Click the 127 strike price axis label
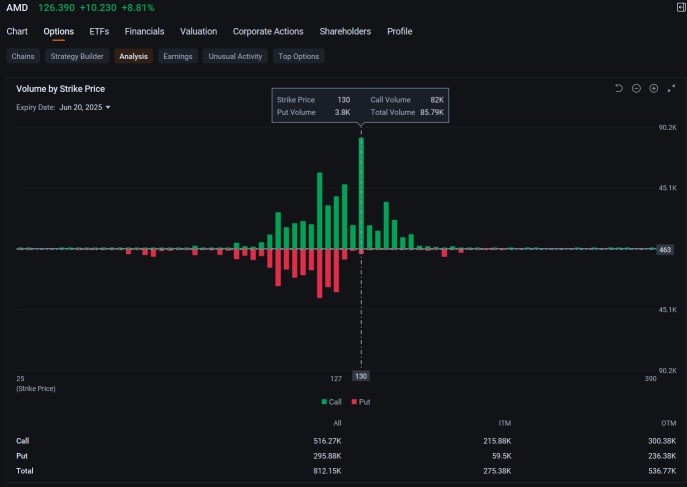The height and width of the screenshot is (487, 687). click(336, 378)
